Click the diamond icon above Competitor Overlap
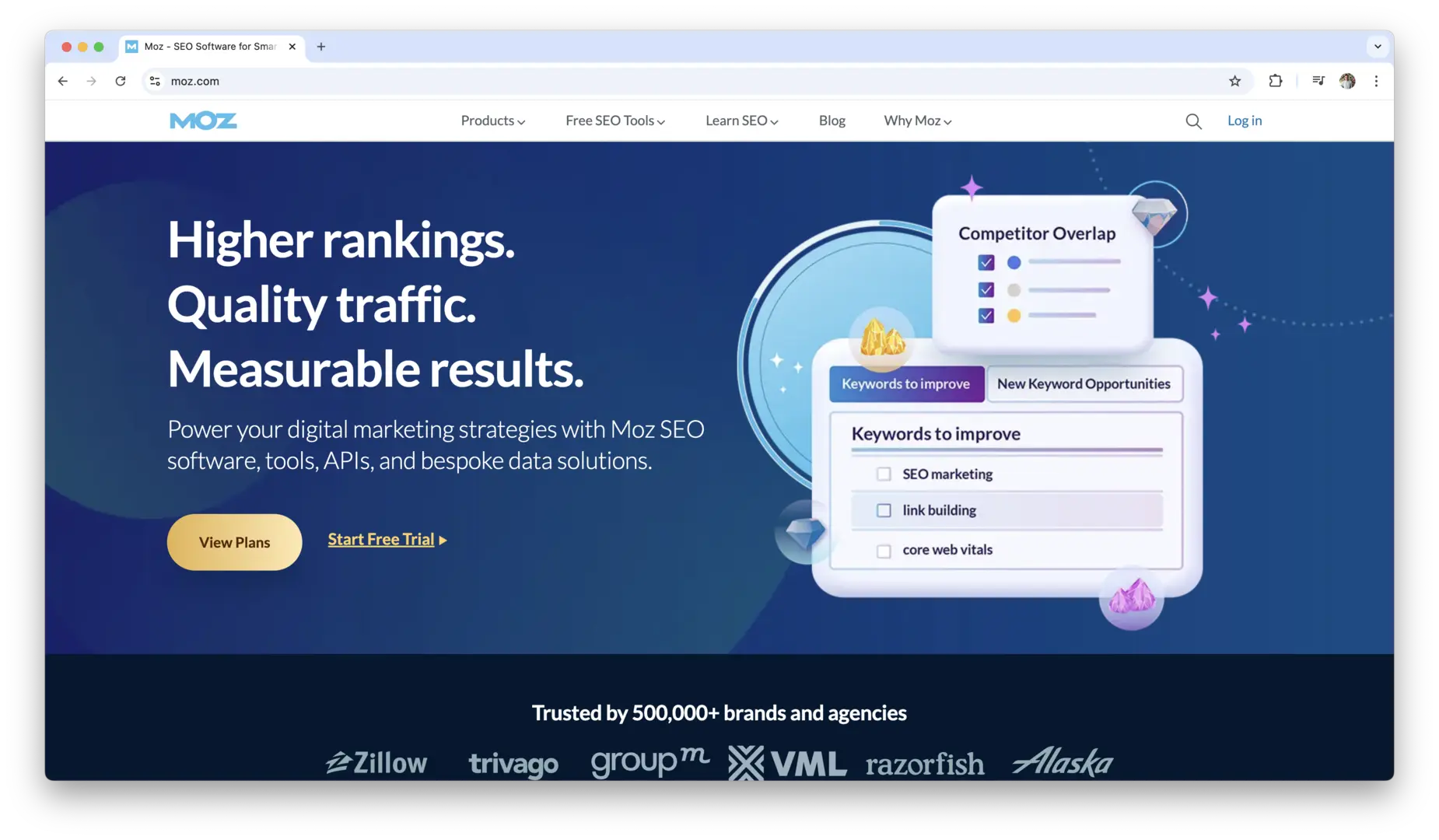This screenshot has width=1439, height=840. point(1156,214)
